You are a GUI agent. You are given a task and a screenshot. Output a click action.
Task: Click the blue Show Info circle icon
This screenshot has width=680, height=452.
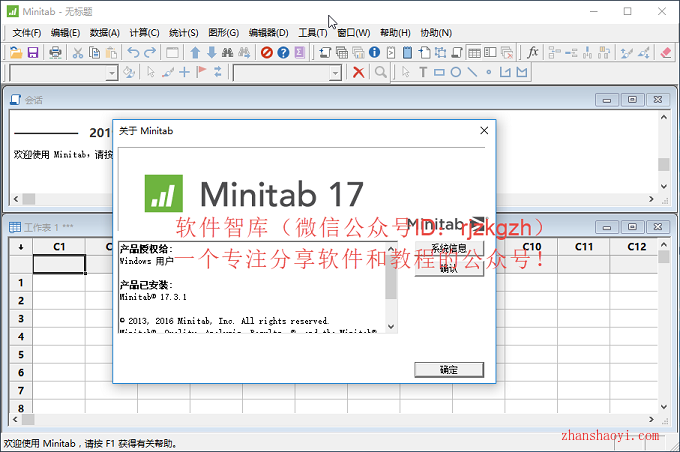pos(374,52)
